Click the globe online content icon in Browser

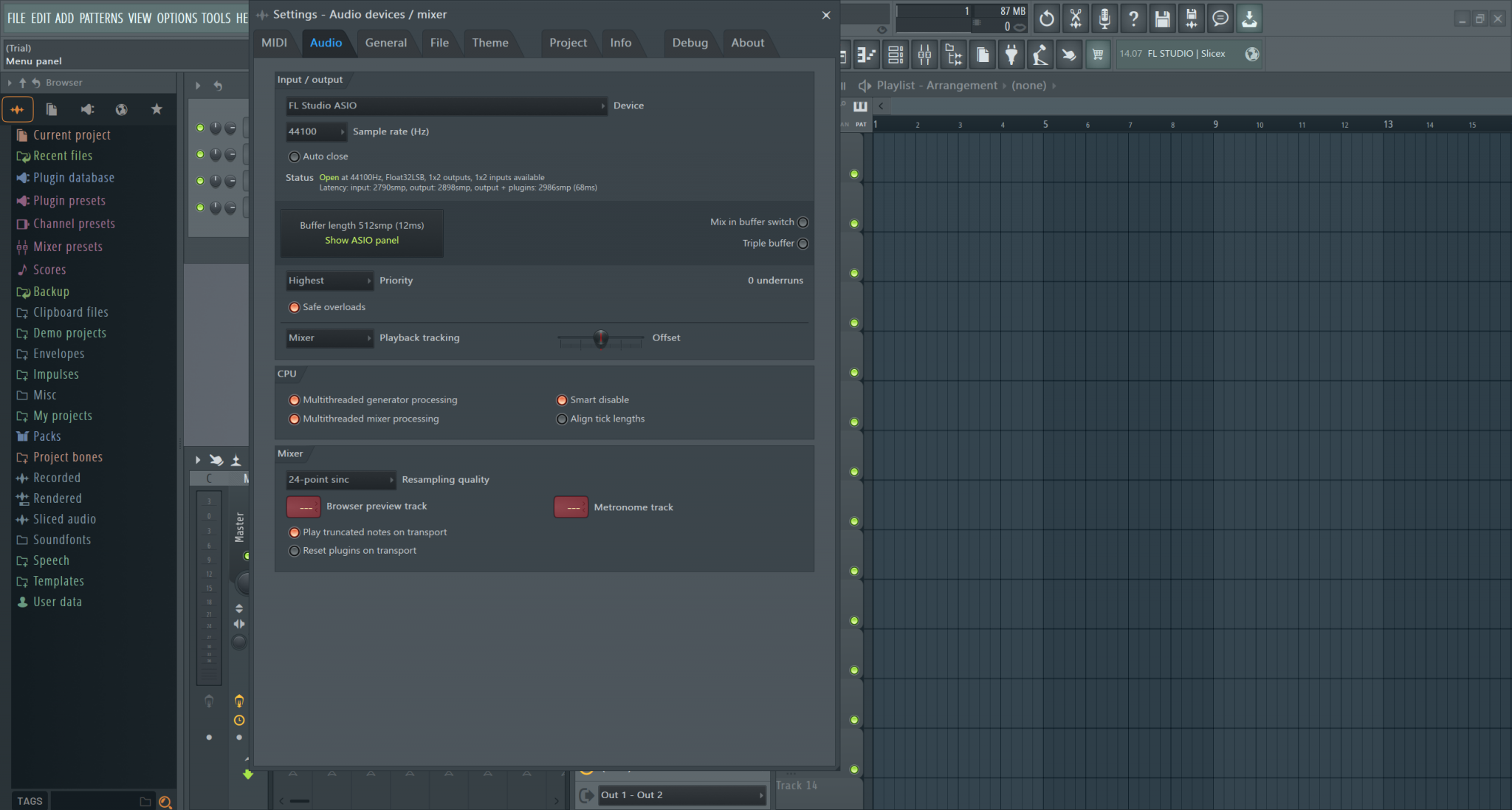[120, 109]
